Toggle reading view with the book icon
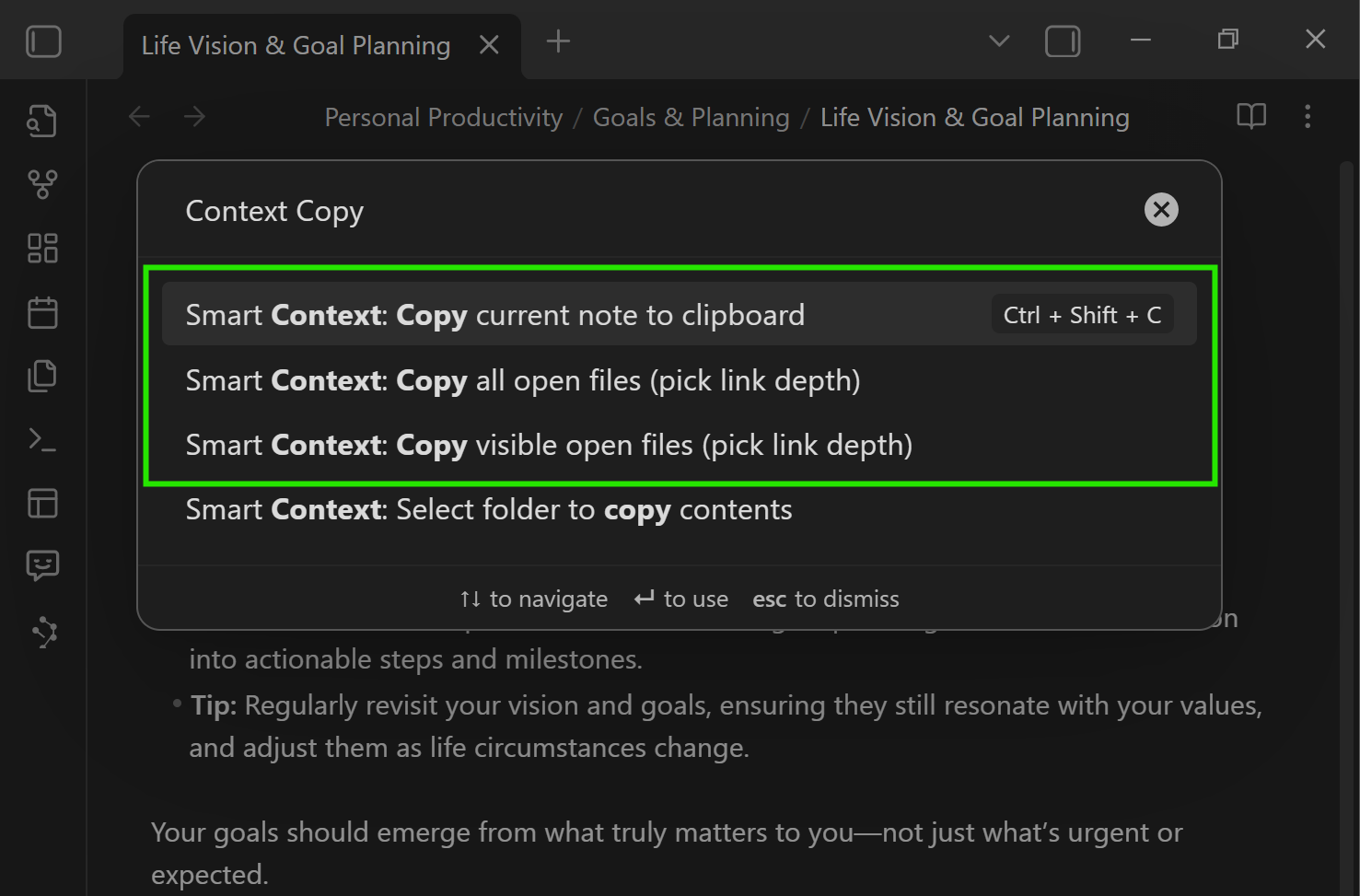This screenshot has width=1360, height=896. click(x=1250, y=116)
